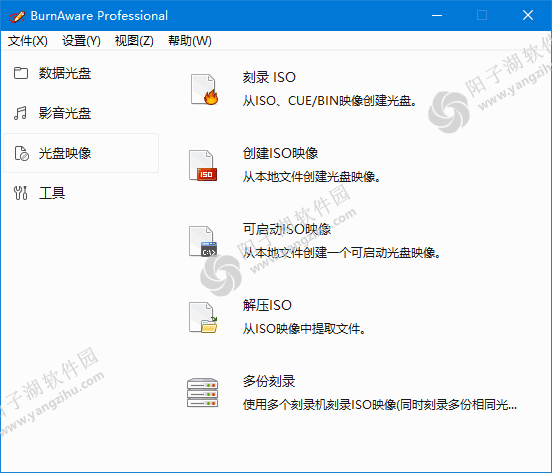Switch to the 影音光盘 category
Image resolution: width=552 pixels, height=473 pixels.
coord(81,113)
